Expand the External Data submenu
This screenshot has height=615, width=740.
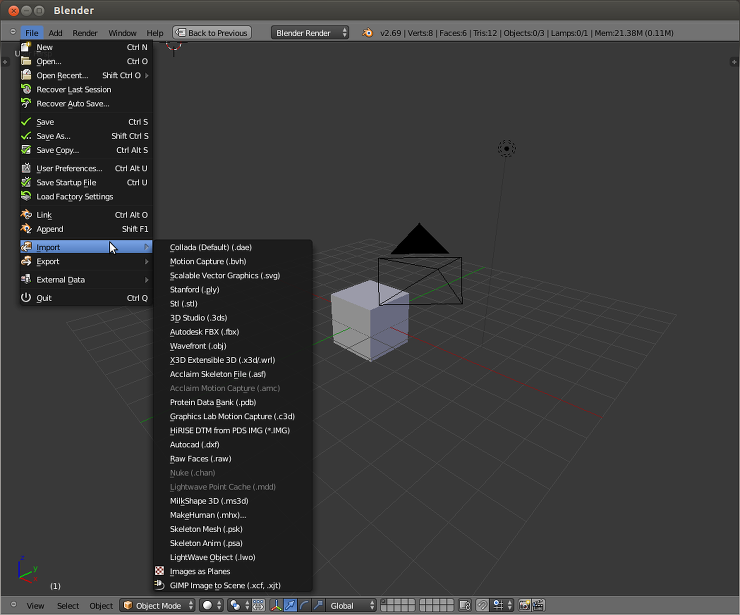coord(86,280)
